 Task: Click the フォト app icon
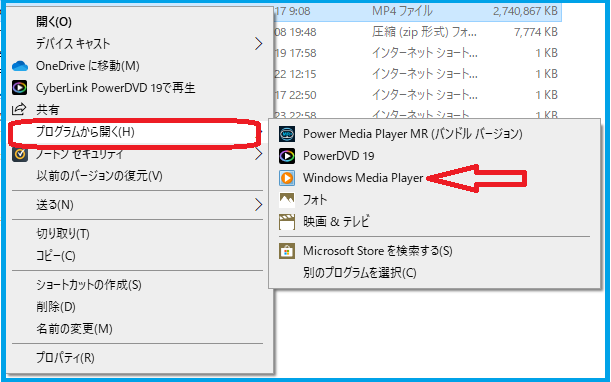click(x=287, y=200)
